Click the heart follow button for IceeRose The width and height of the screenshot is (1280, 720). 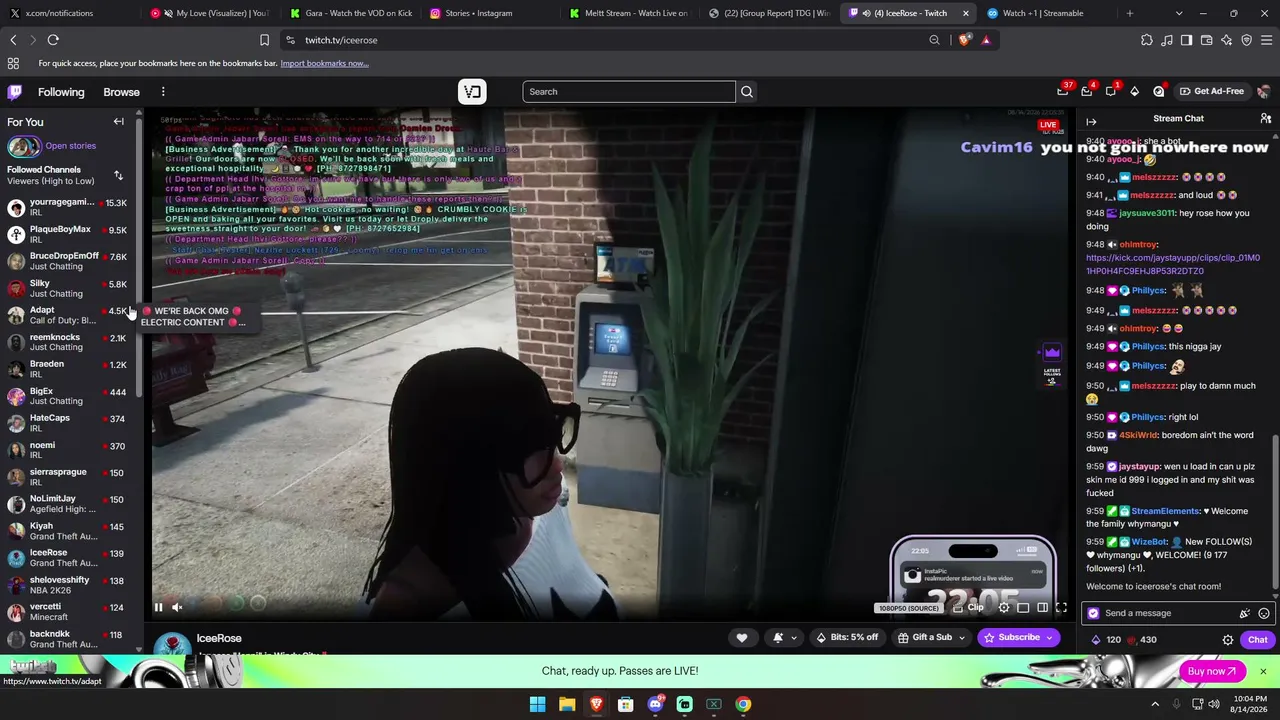point(742,638)
